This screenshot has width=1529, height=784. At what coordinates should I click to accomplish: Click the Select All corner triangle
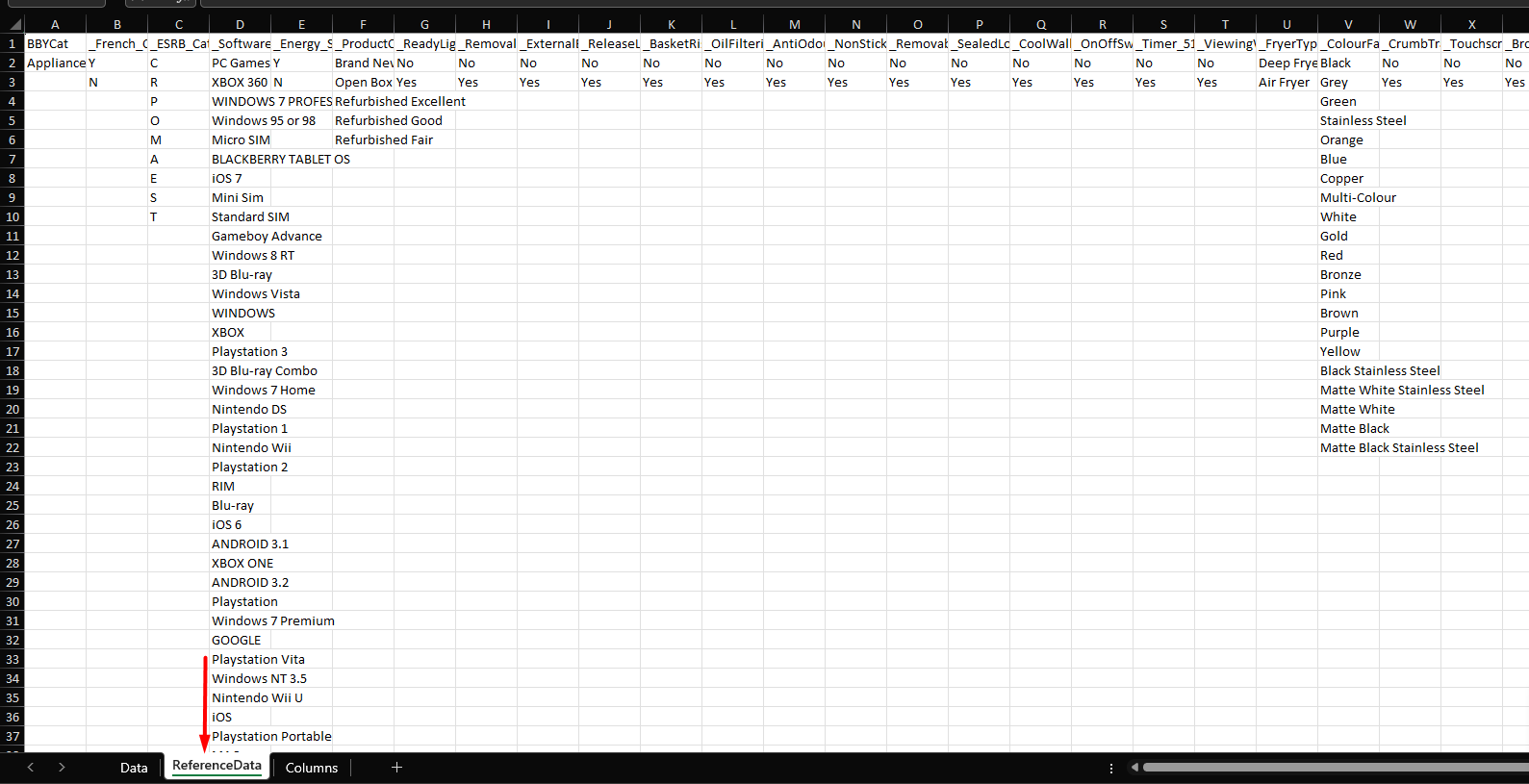(13, 24)
